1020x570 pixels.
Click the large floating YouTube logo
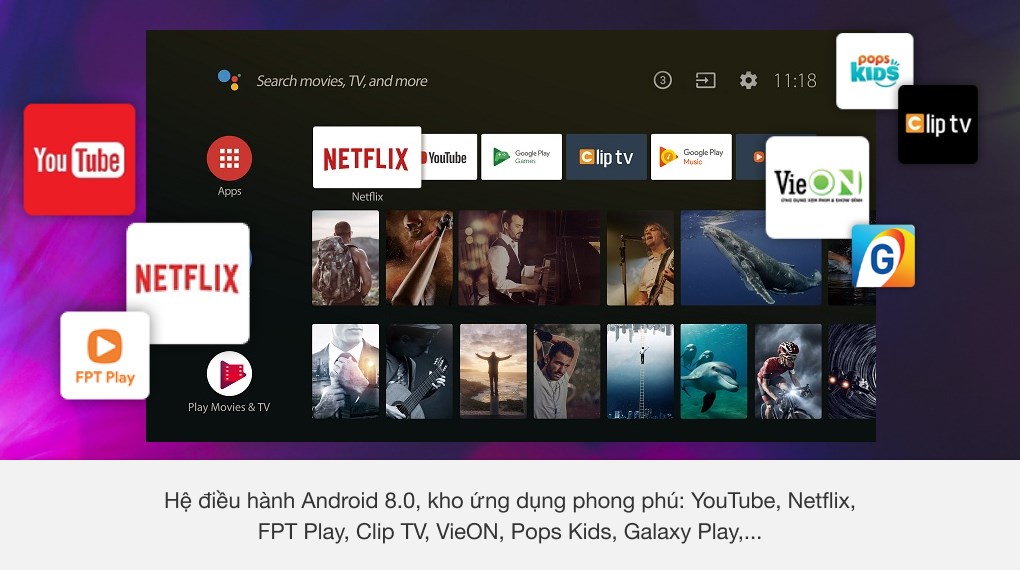[79, 159]
